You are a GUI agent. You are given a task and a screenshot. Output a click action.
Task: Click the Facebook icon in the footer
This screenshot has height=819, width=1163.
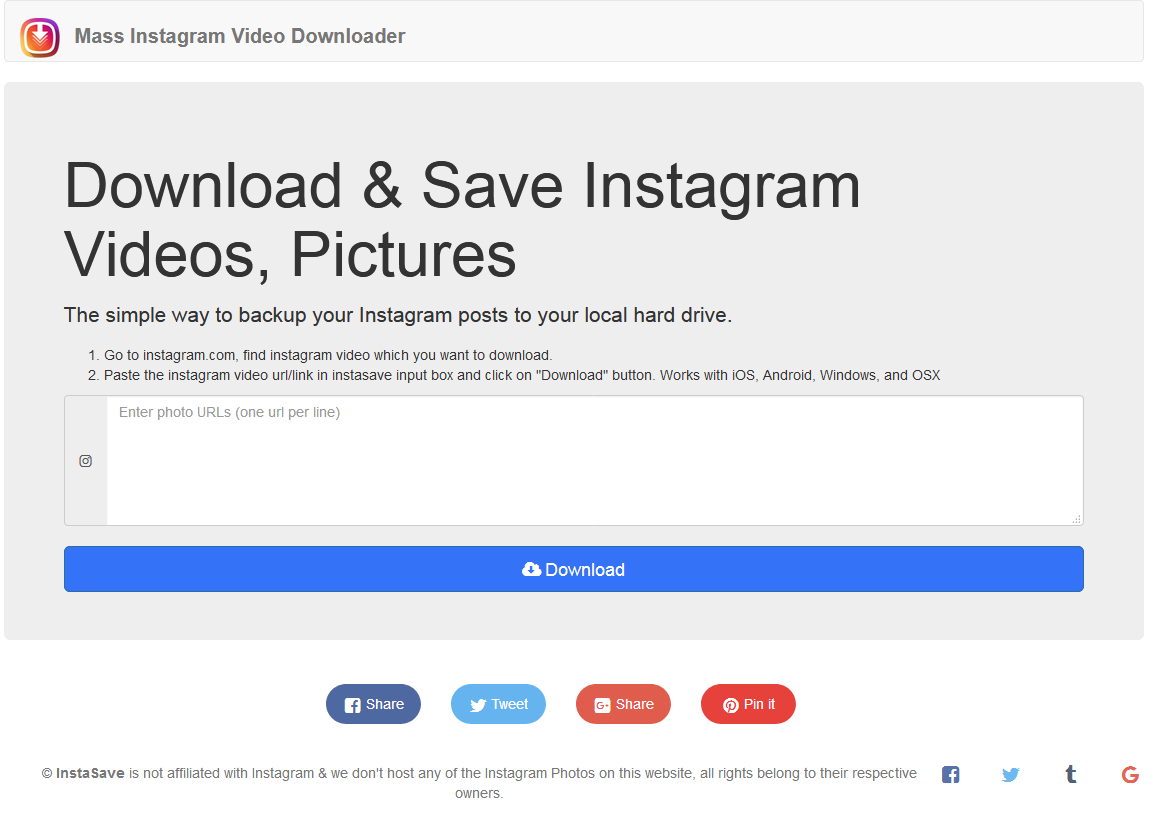point(950,773)
